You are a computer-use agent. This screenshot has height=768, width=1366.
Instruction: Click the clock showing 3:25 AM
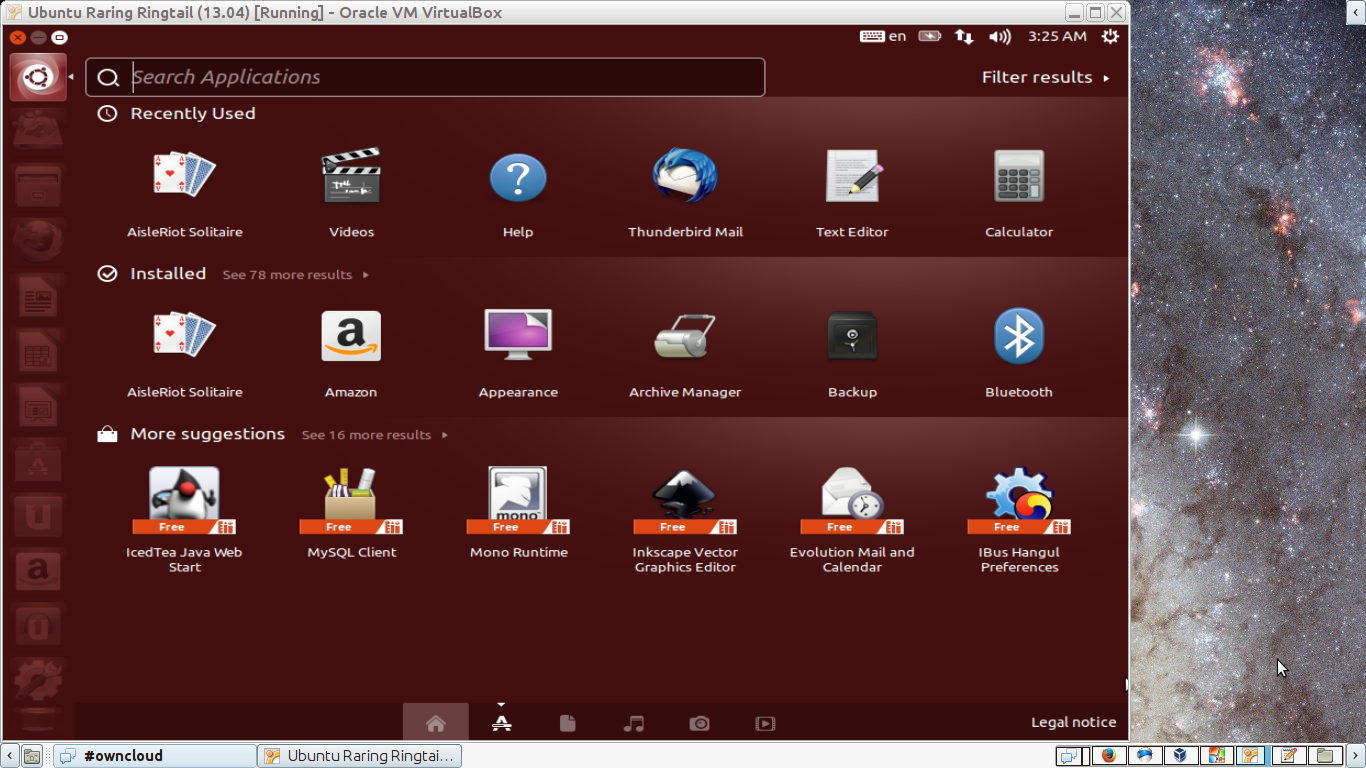tap(1057, 36)
